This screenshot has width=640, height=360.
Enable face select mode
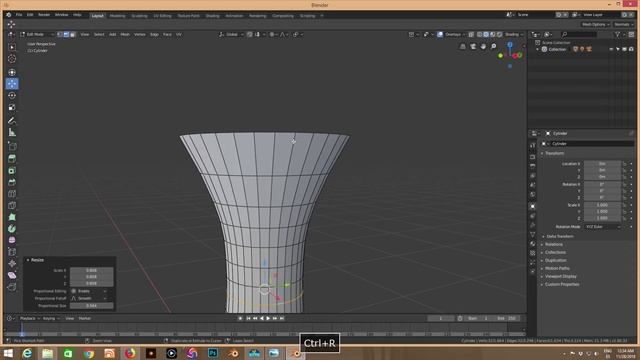(73, 35)
